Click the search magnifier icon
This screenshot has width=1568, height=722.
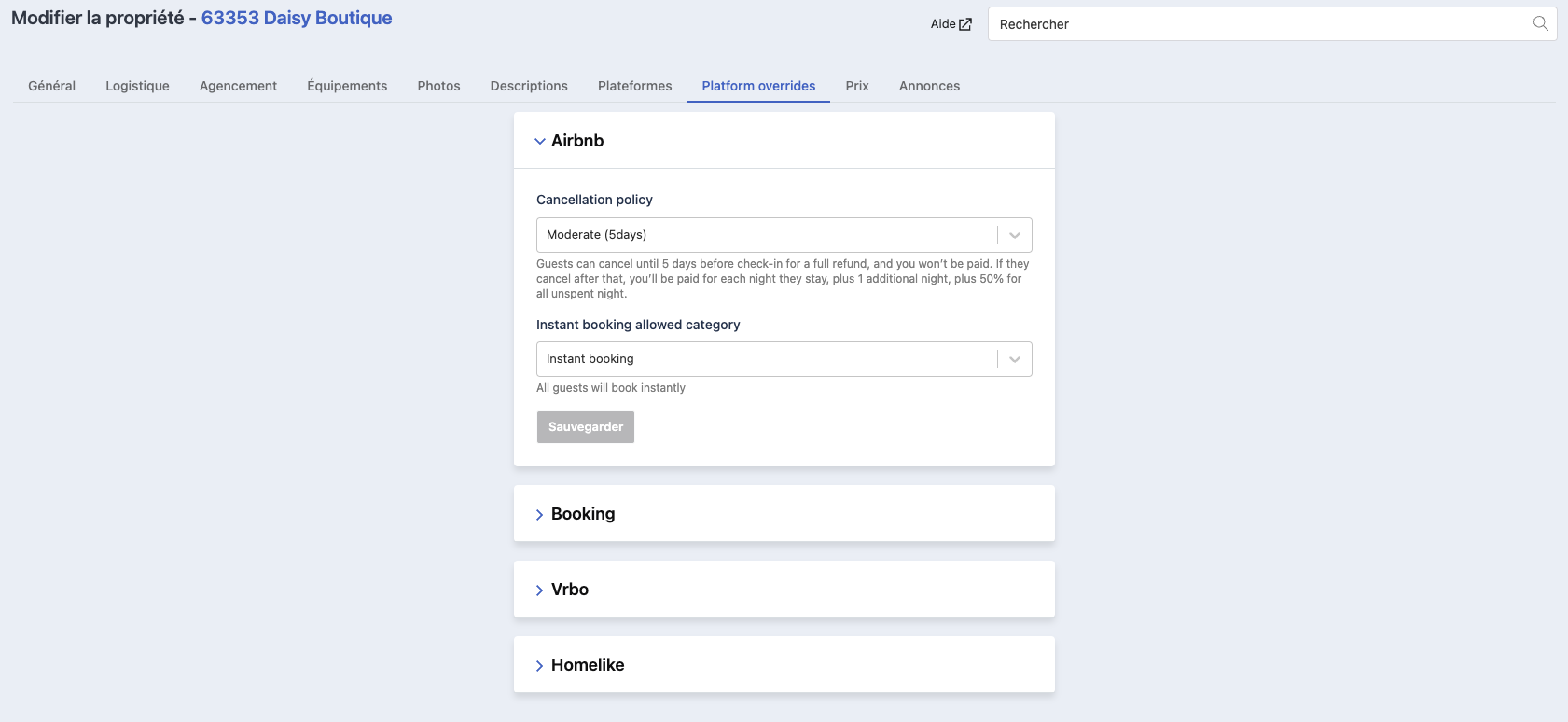(x=1540, y=23)
